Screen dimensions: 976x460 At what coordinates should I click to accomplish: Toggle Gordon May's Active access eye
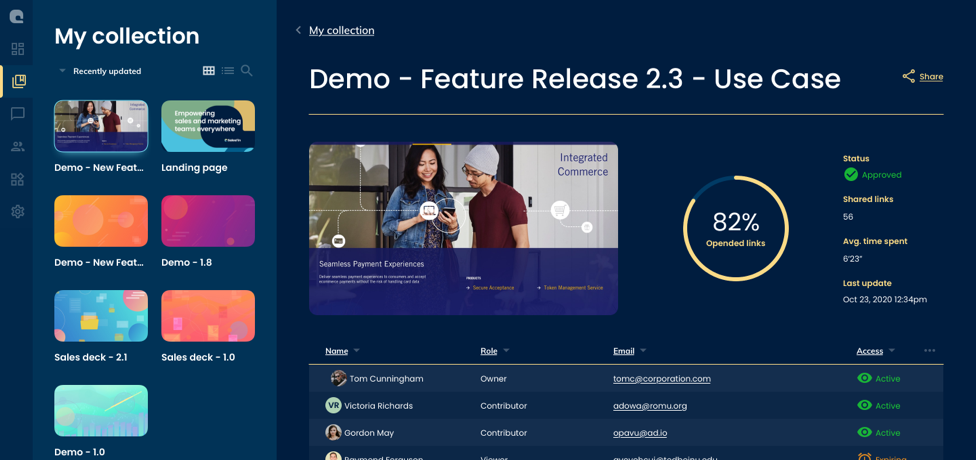point(864,433)
